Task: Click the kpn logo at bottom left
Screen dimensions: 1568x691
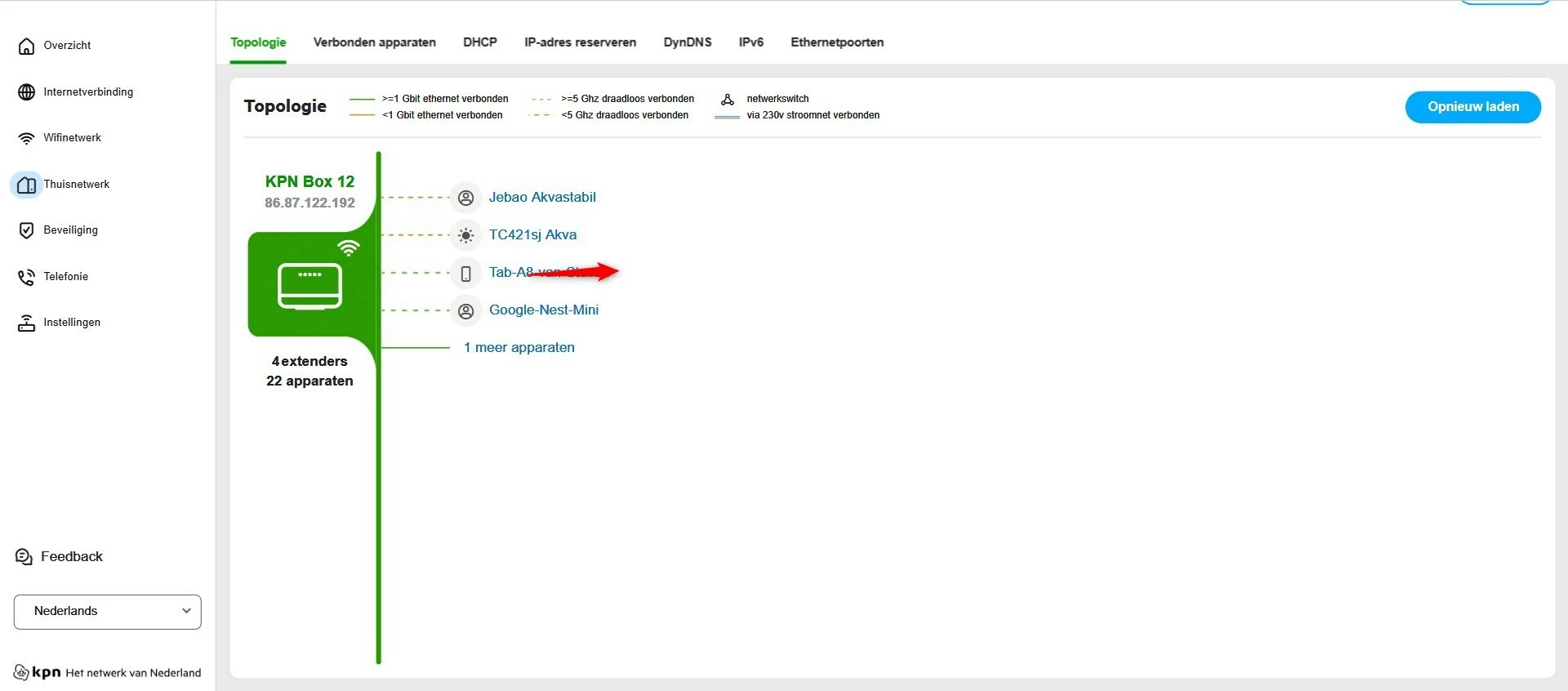Action: click(38, 672)
